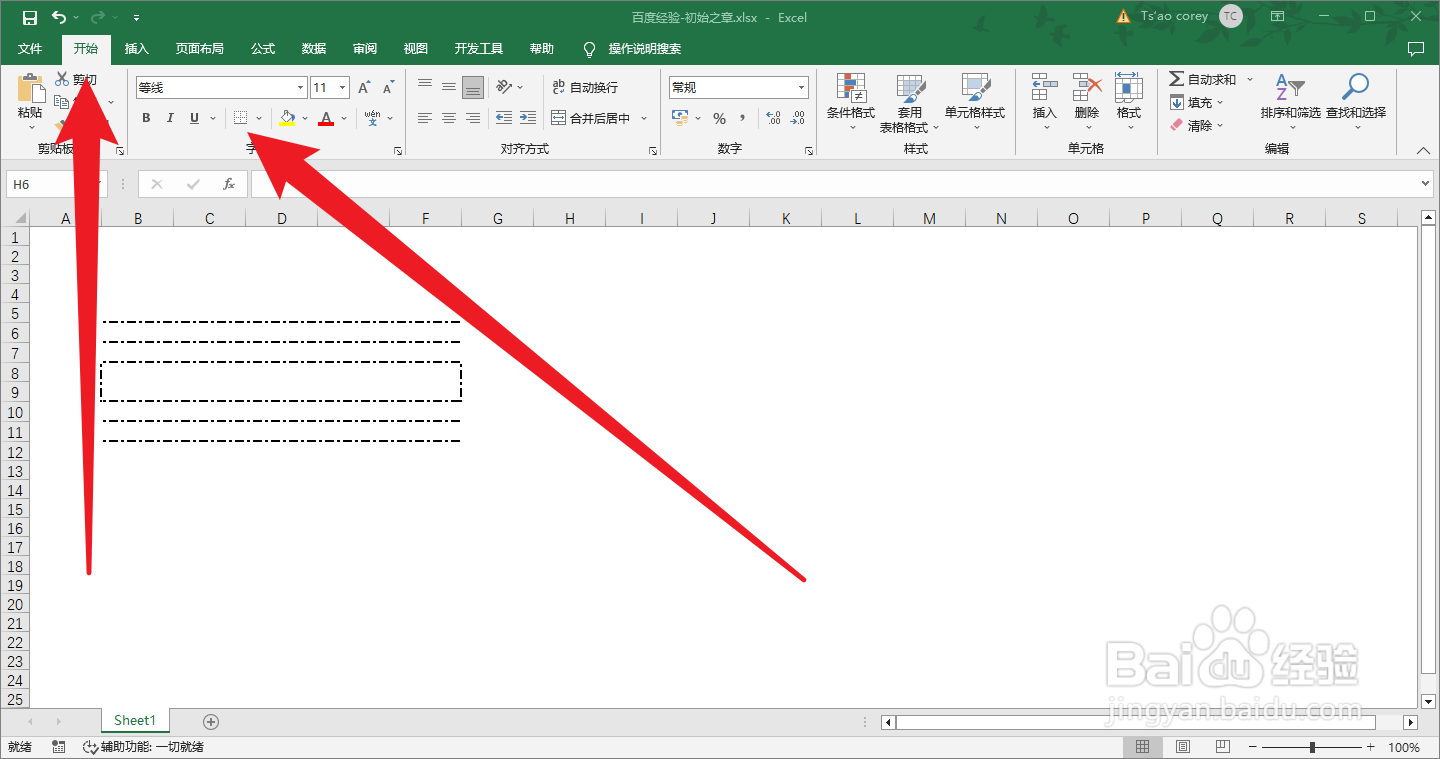The width and height of the screenshot is (1440, 759).
Task: Click the 格式 cells button
Action: pos(1129,101)
